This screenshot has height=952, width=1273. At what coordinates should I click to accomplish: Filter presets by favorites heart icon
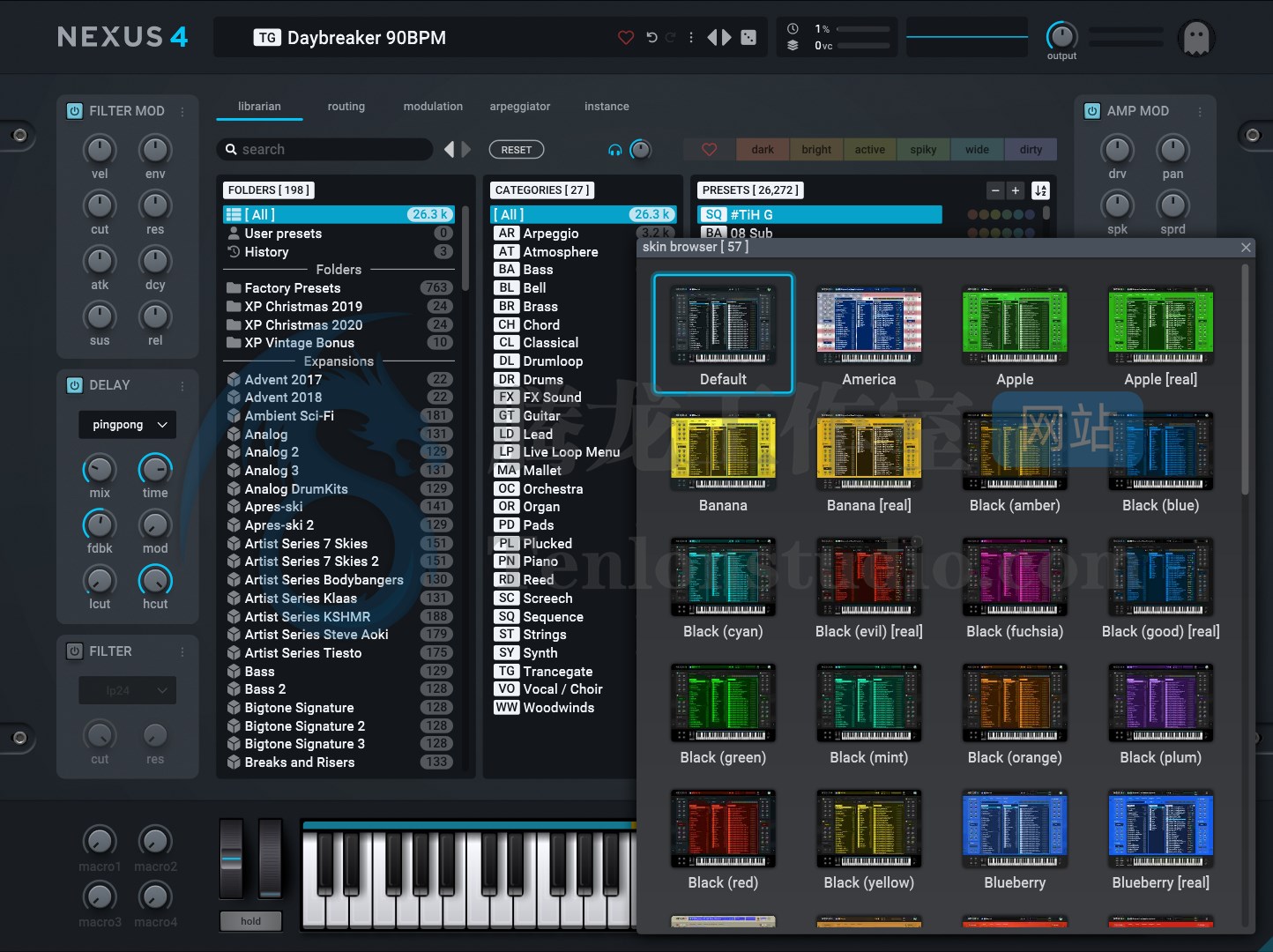[x=710, y=150]
